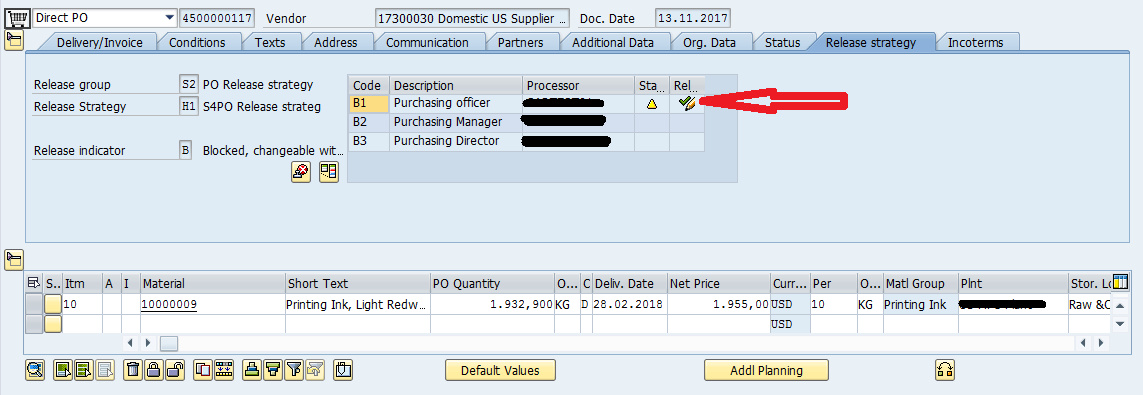
Task: Click the select-all icon in the item table header
Action: click(x=34, y=283)
